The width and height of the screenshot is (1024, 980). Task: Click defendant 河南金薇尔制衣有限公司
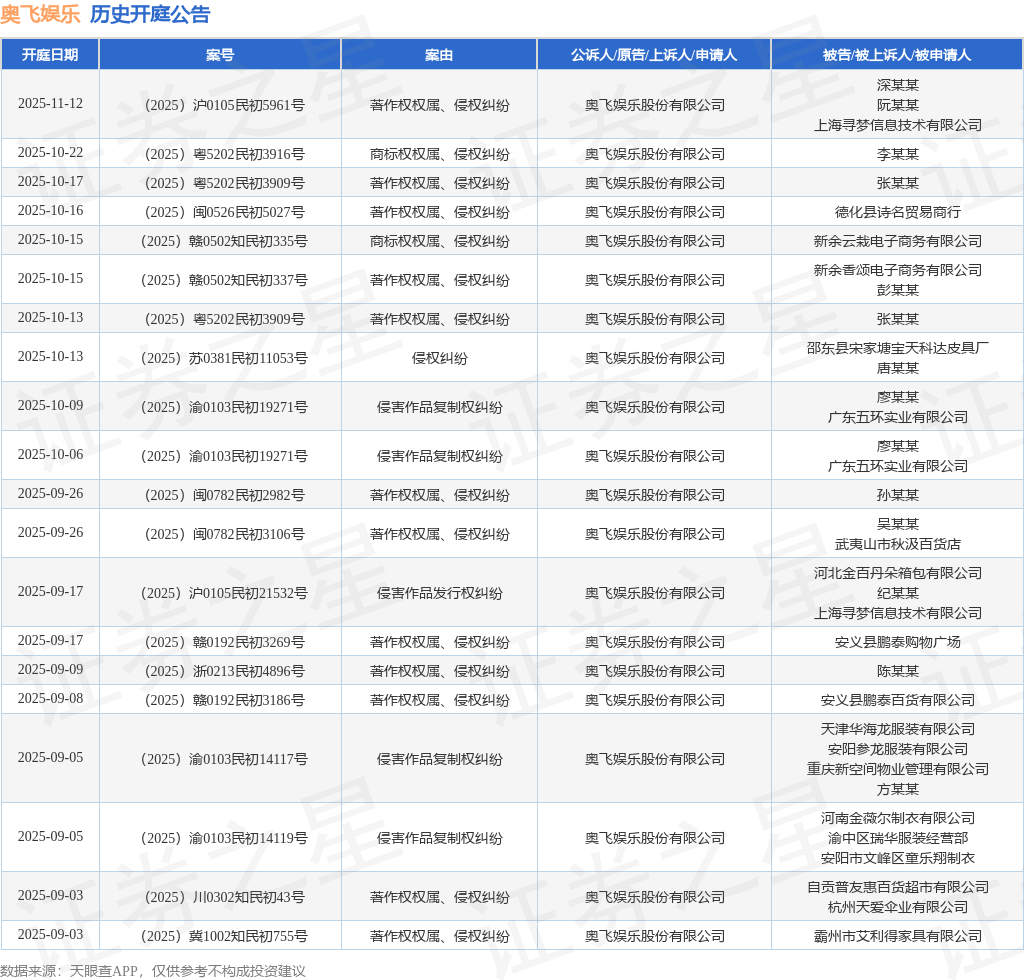897,818
